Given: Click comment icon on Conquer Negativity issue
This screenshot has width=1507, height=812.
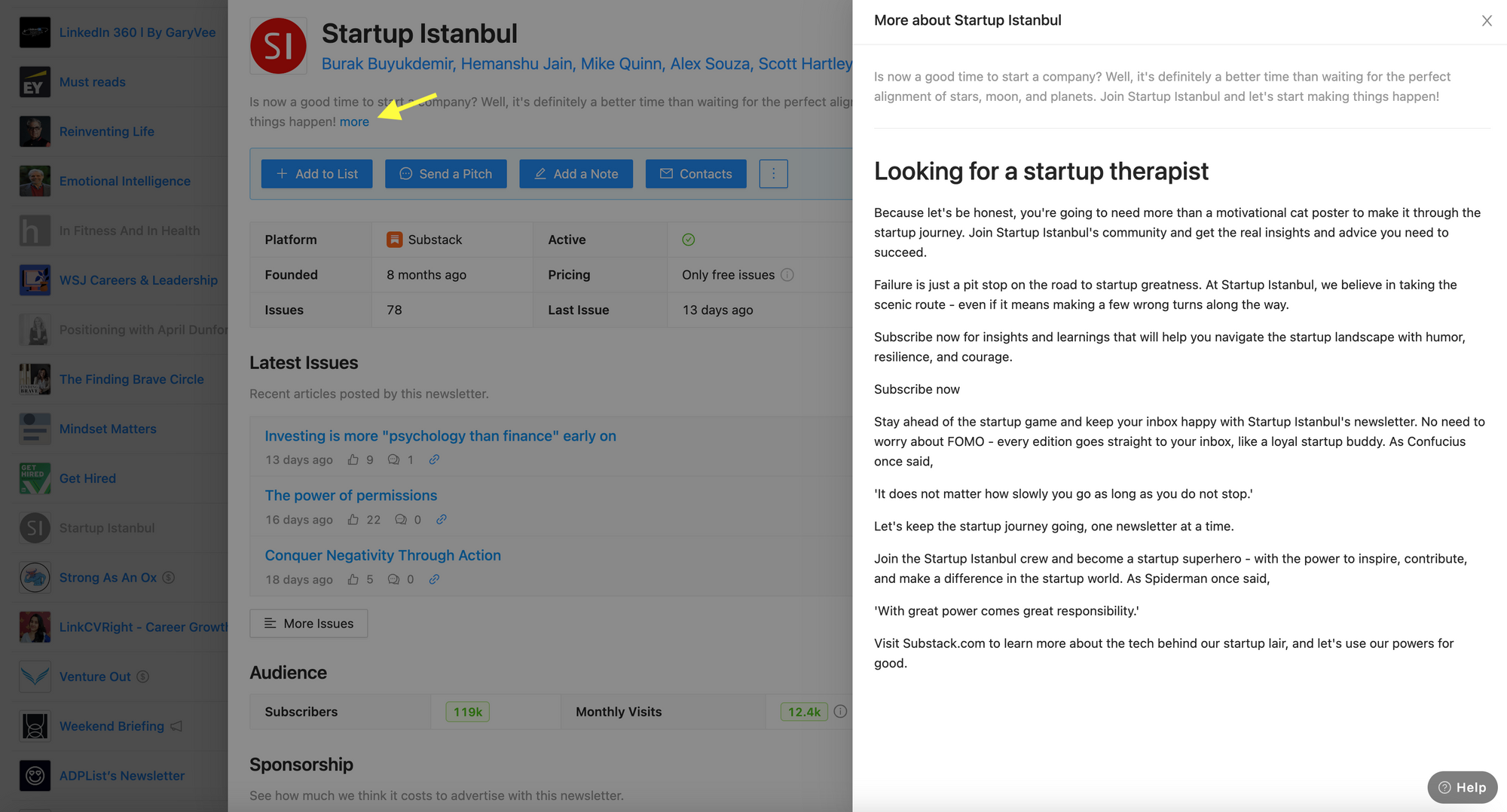Looking at the screenshot, I should pos(393,579).
